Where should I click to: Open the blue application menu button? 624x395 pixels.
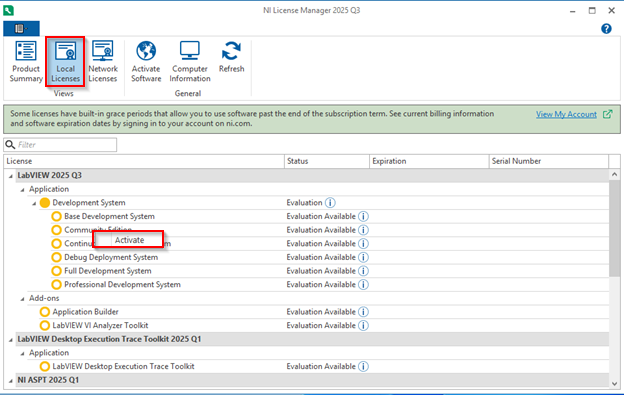pyautogui.click(x=21, y=29)
